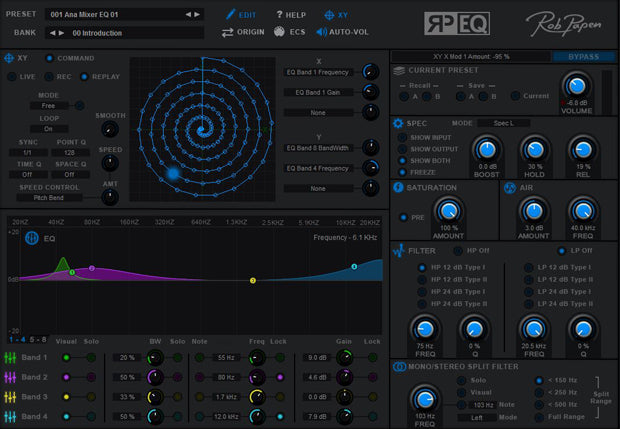
Task: Open the SPEC MODE Spec L dropdown
Action: click(x=503, y=123)
